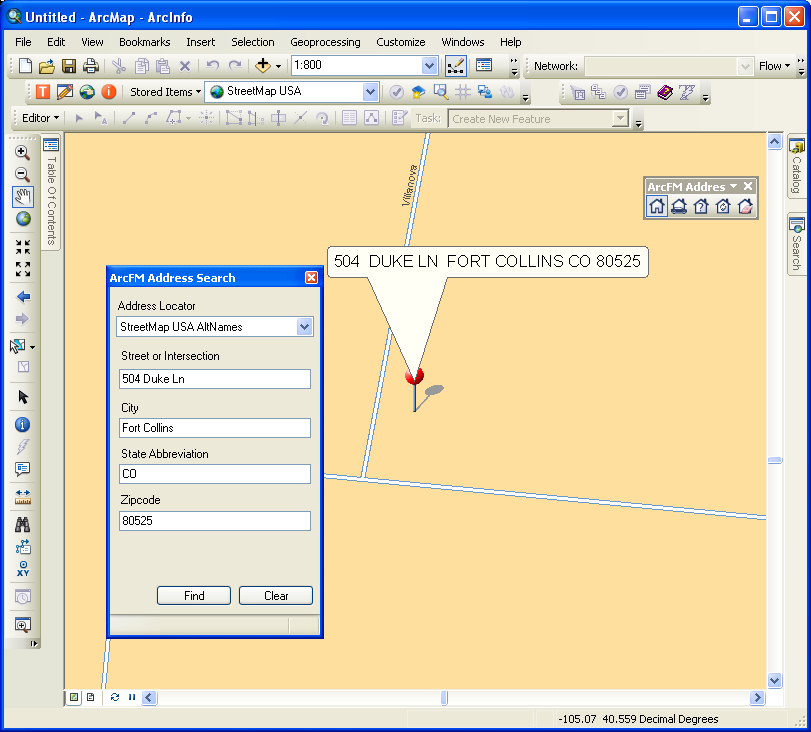Click the orange info circle icon

click(x=109, y=92)
